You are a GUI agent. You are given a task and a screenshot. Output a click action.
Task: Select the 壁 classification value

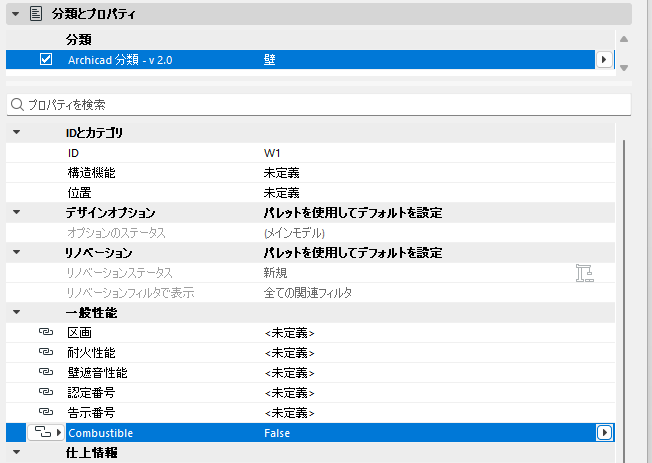click(269, 59)
